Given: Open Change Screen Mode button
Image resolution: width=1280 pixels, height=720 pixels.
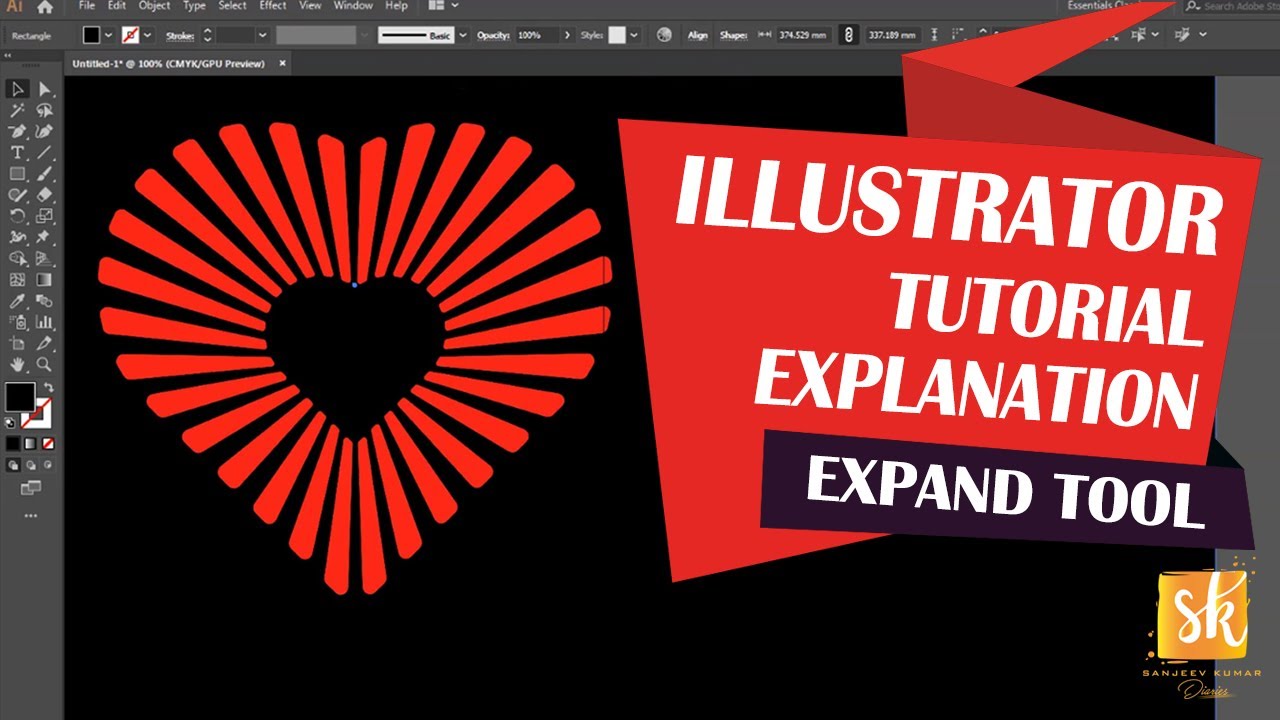Looking at the screenshot, I should [30, 488].
